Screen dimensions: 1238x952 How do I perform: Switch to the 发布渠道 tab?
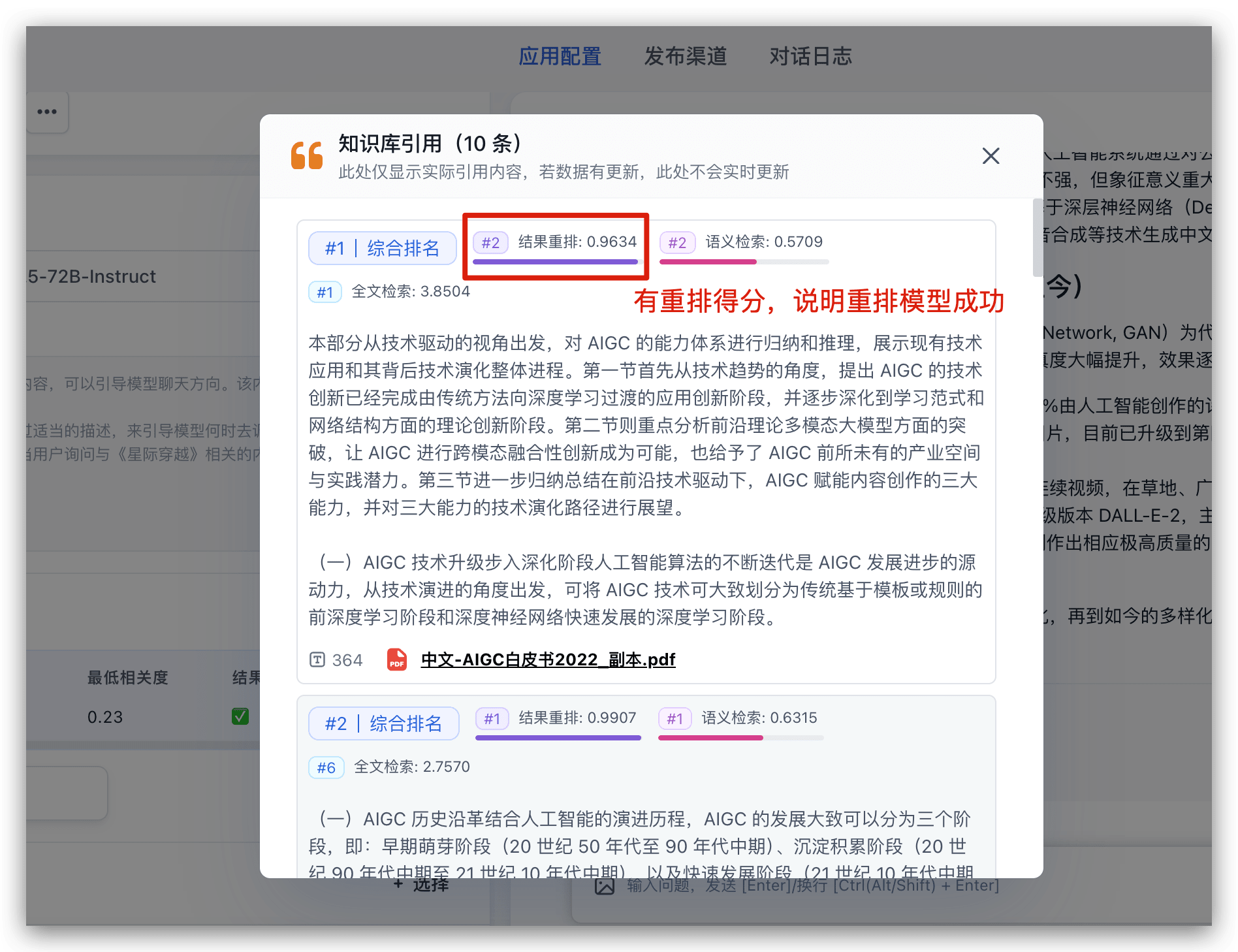click(686, 57)
